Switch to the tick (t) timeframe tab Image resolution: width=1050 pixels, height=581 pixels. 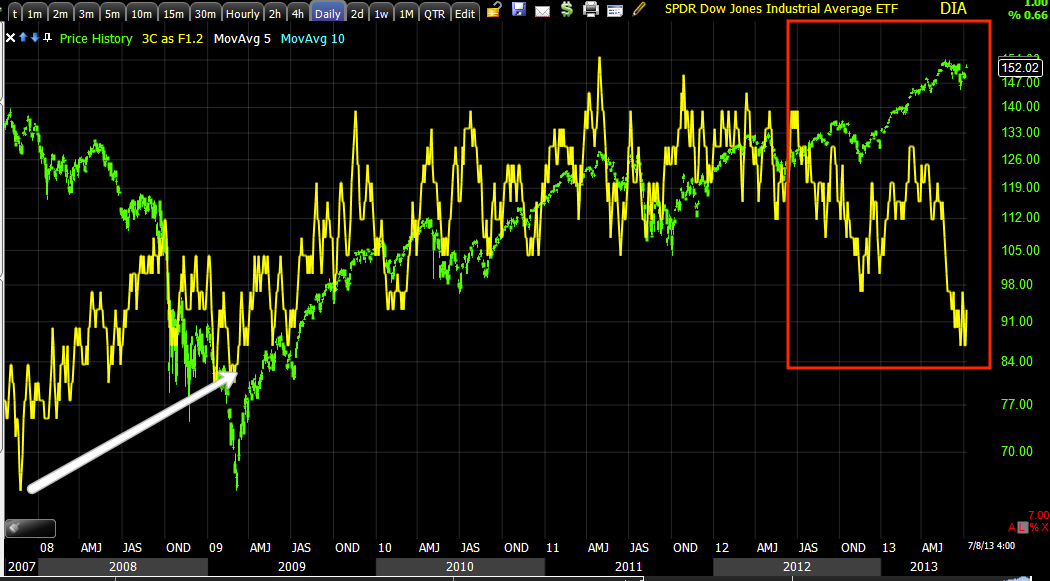pyautogui.click(x=15, y=13)
